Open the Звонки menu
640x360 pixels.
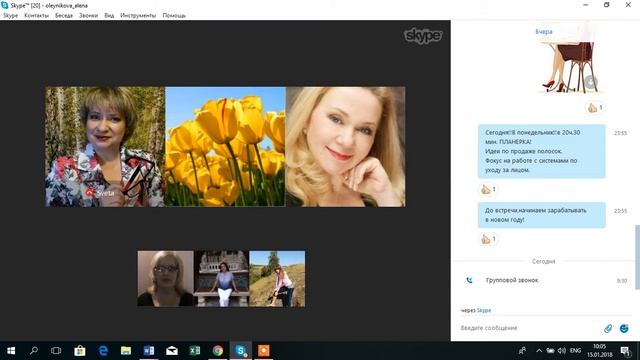tap(88, 16)
